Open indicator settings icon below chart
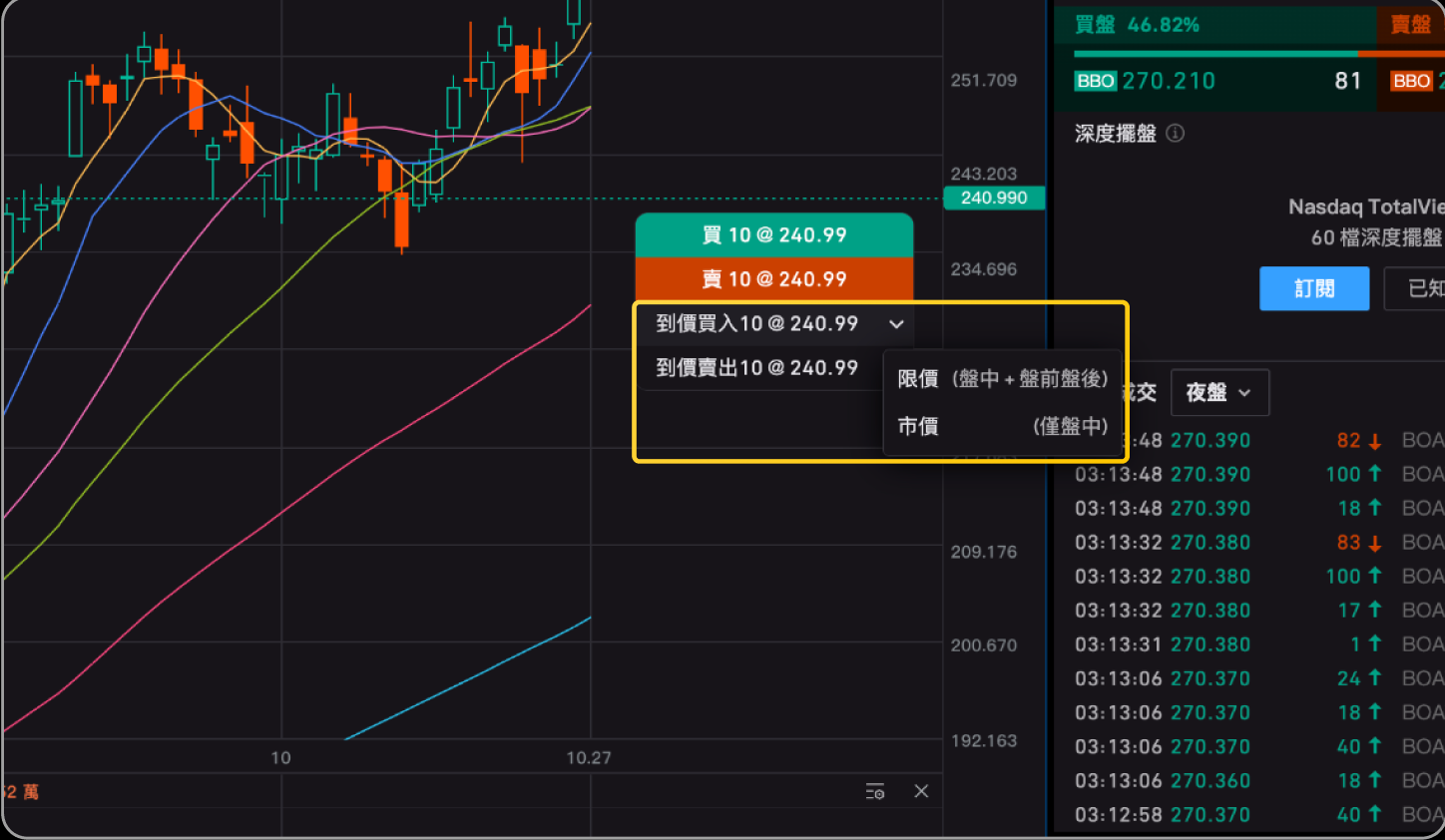This screenshot has width=1445, height=840. (x=875, y=791)
